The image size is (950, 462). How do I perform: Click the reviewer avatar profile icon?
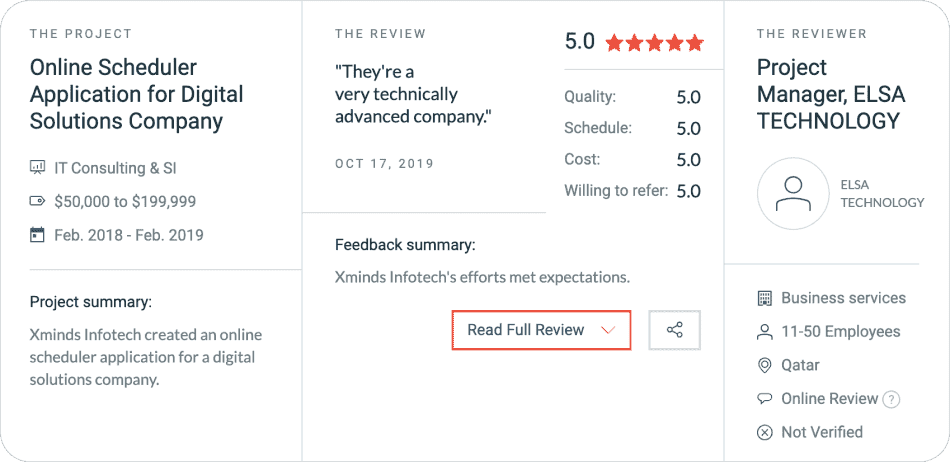point(793,194)
